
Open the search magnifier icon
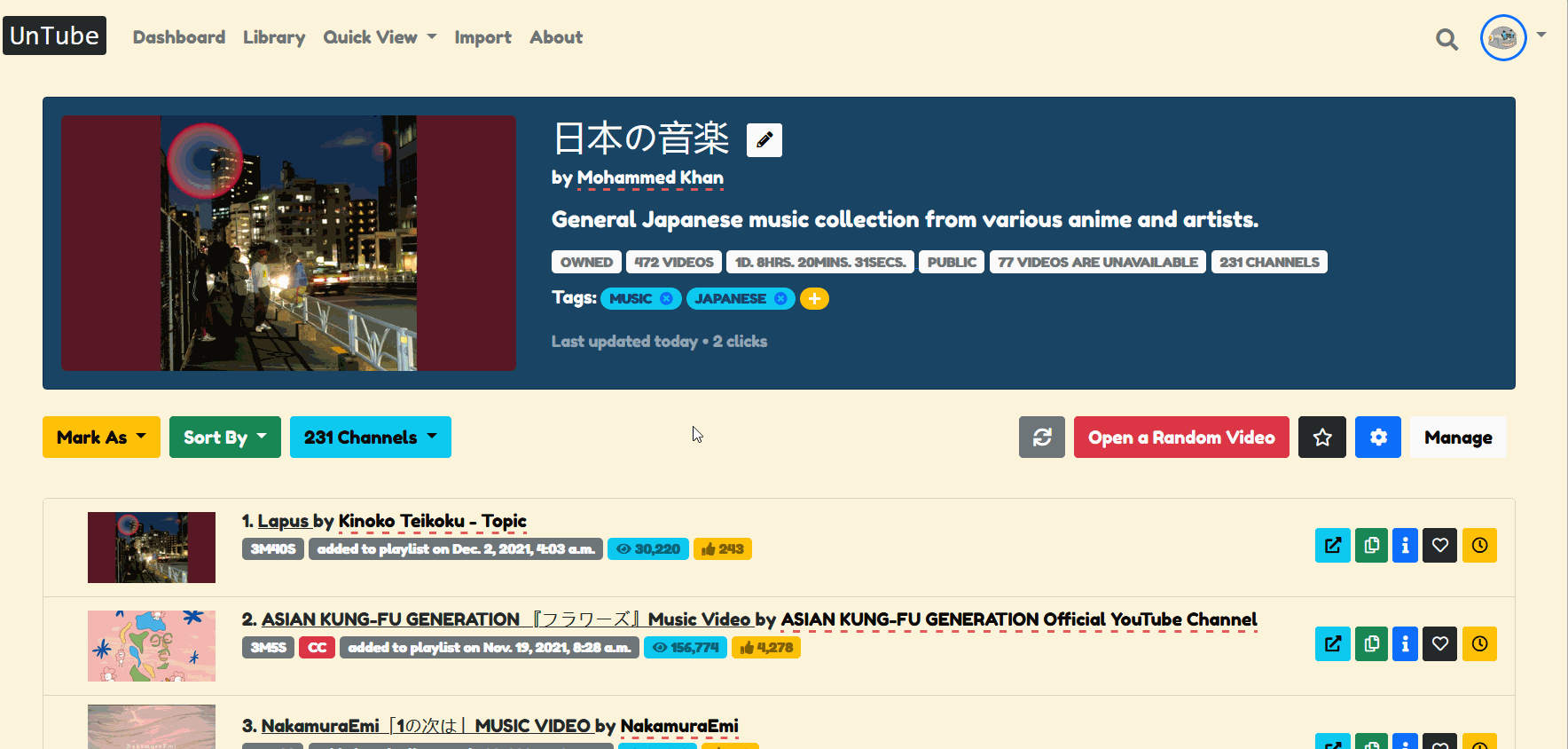(x=1446, y=39)
